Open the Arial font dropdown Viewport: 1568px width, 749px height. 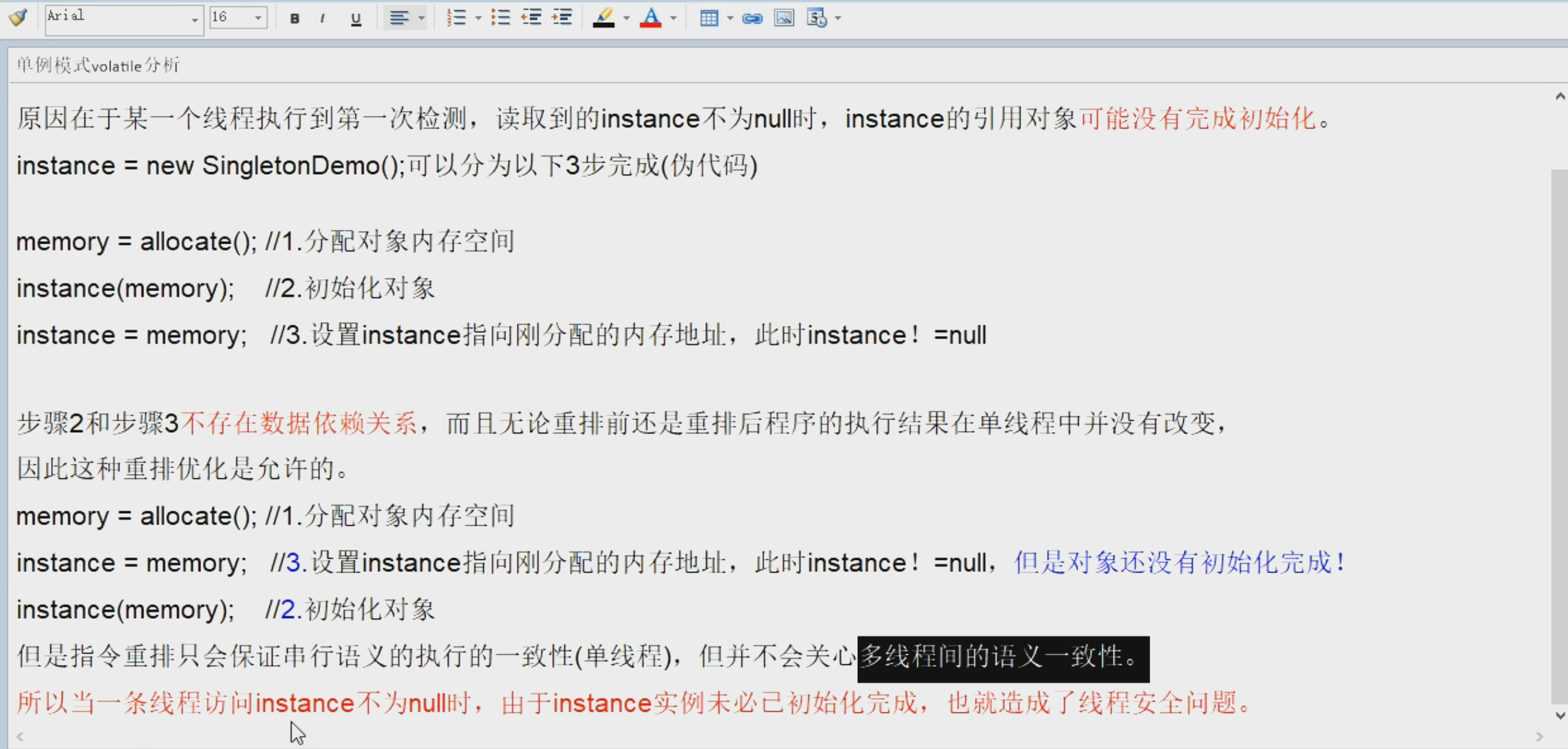click(x=194, y=20)
